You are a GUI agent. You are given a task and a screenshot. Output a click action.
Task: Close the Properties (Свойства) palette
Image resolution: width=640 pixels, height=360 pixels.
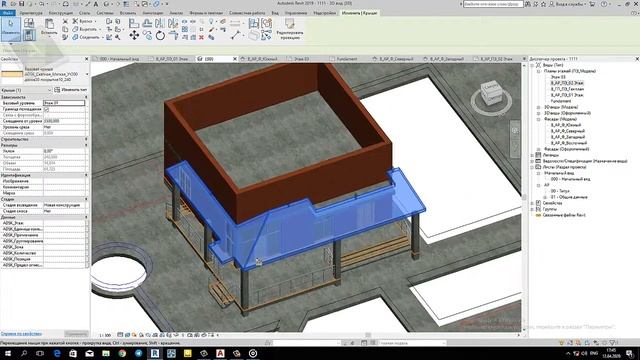point(87,59)
